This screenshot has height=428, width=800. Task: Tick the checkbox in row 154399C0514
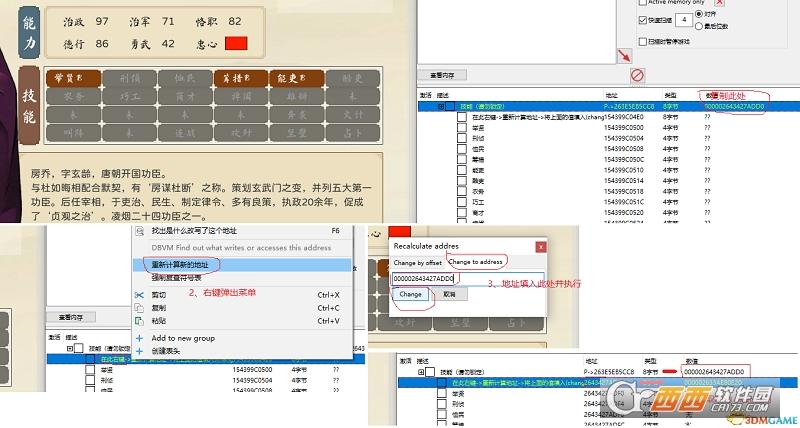462,181
